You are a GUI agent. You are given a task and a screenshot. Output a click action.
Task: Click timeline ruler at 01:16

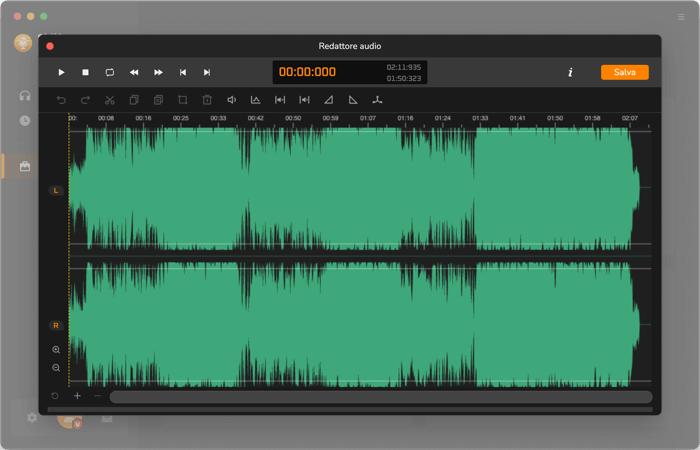click(x=405, y=118)
